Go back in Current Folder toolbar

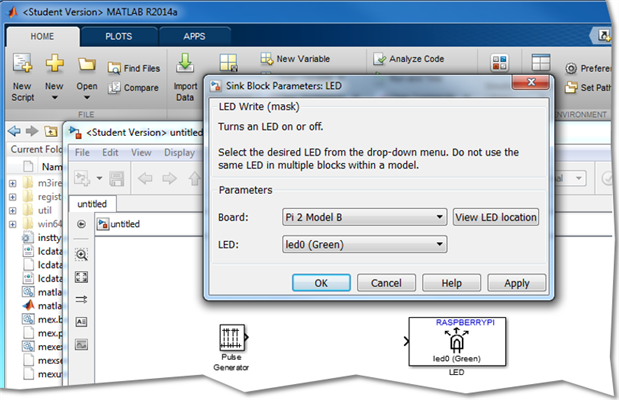point(14,131)
